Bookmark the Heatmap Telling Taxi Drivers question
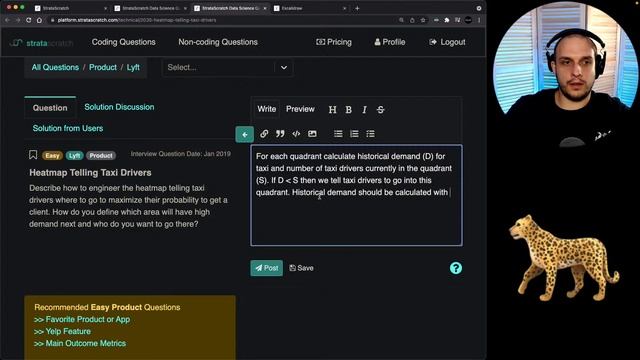The width and height of the screenshot is (640, 360). pyautogui.click(x=33, y=154)
